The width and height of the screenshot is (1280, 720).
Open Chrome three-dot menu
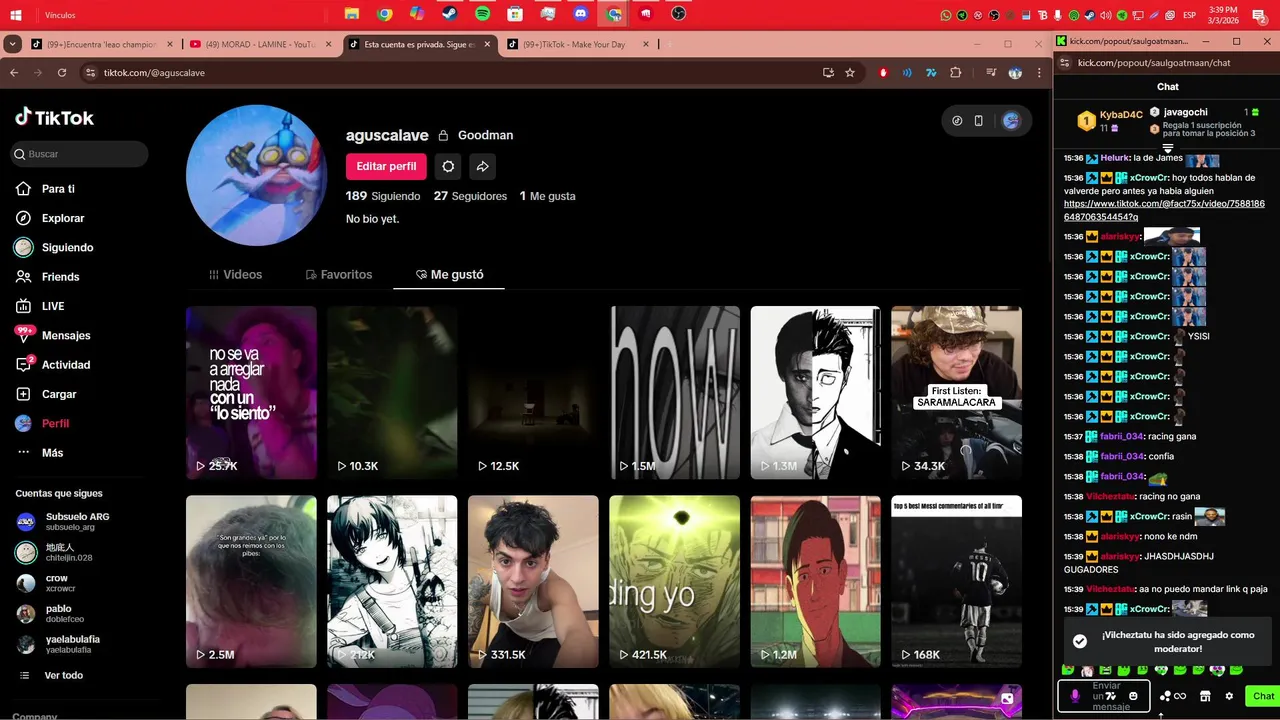click(x=1039, y=73)
